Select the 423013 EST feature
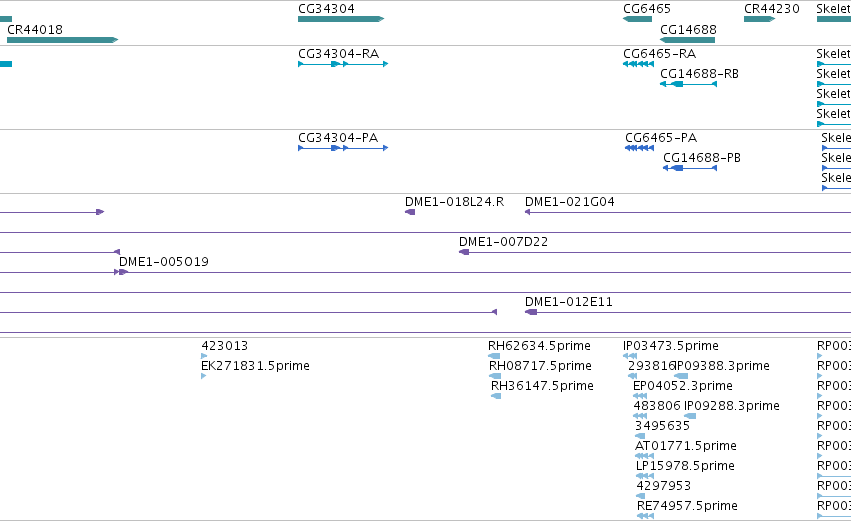851x521 pixels. [204, 356]
